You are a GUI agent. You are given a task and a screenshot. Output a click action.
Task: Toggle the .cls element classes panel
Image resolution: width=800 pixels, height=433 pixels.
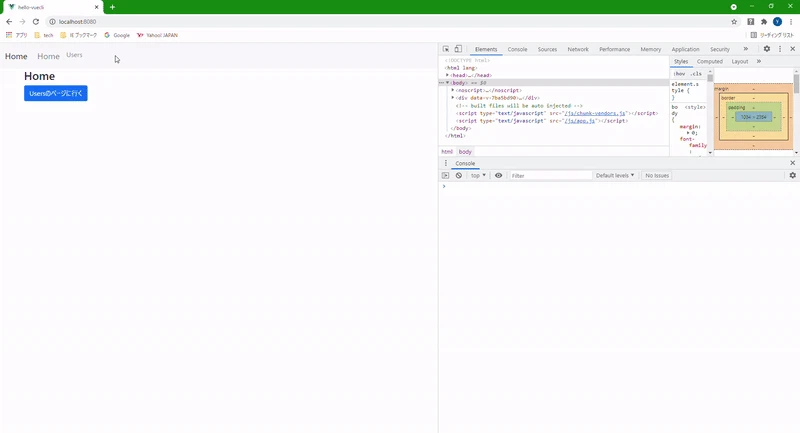pos(696,74)
